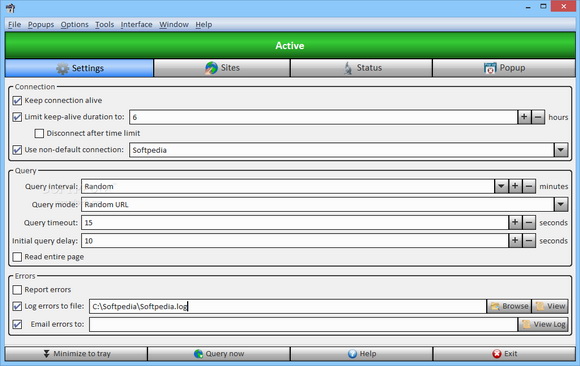Open the non-default connection dropdown arrow
The height and width of the screenshot is (366, 580).
point(561,150)
